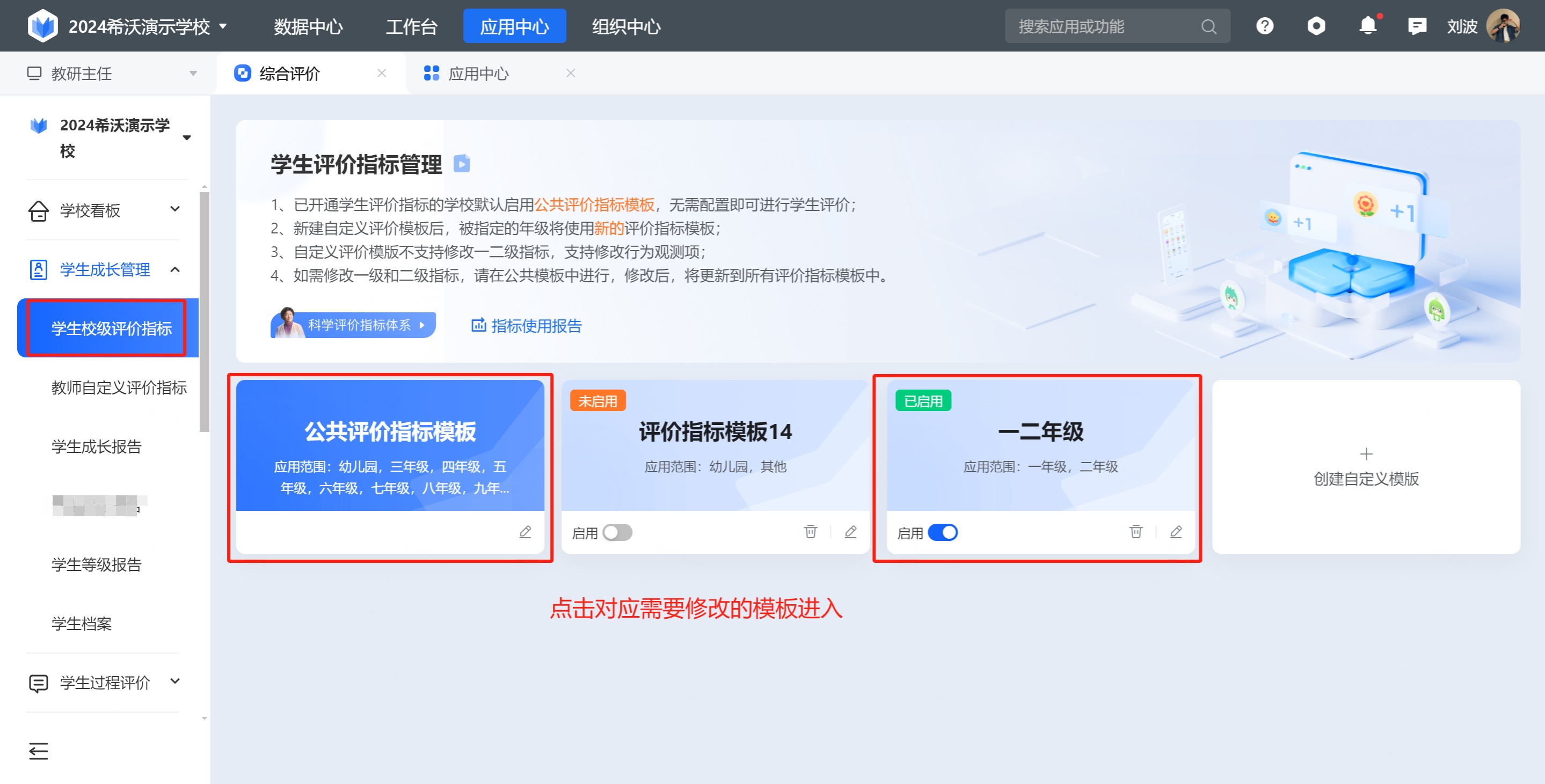Collapse sidebar using bottom-left menu icon
This screenshot has height=784, width=1545.
(39, 750)
